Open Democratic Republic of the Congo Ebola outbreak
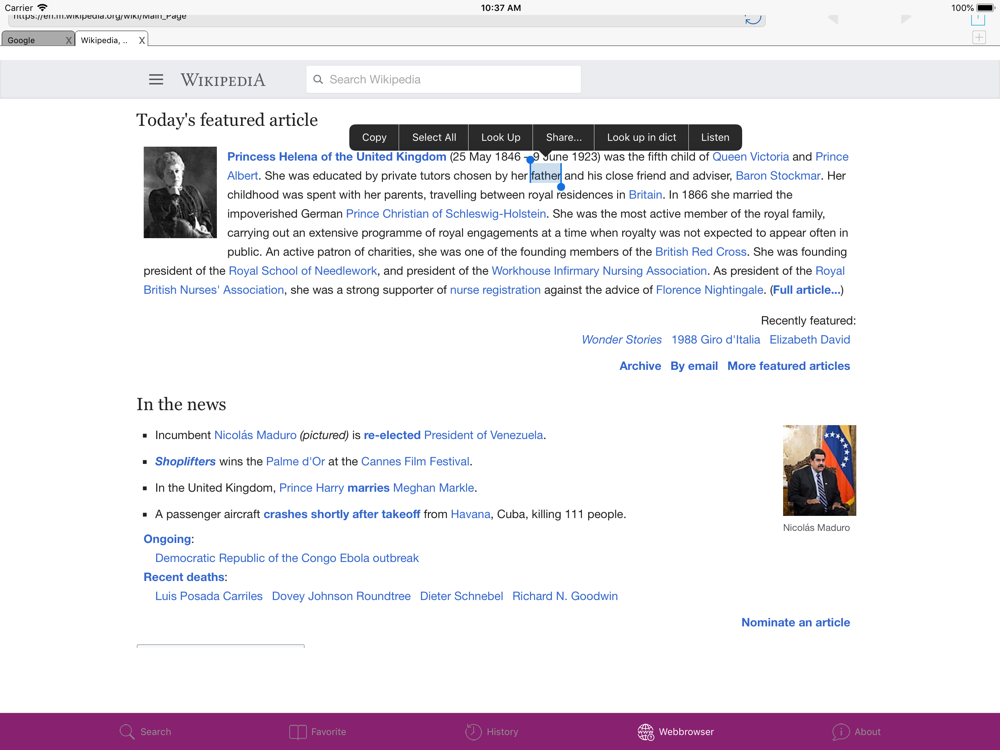The height and width of the screenshot is (750, 1000). tap(287, 559)
